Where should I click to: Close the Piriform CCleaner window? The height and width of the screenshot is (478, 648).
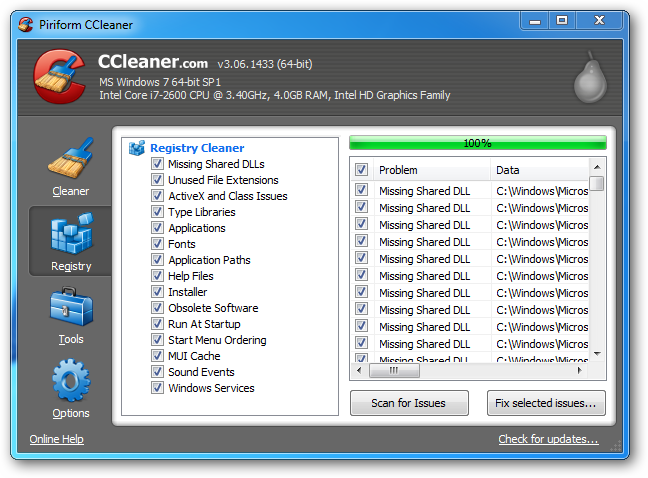coord(599,21)
